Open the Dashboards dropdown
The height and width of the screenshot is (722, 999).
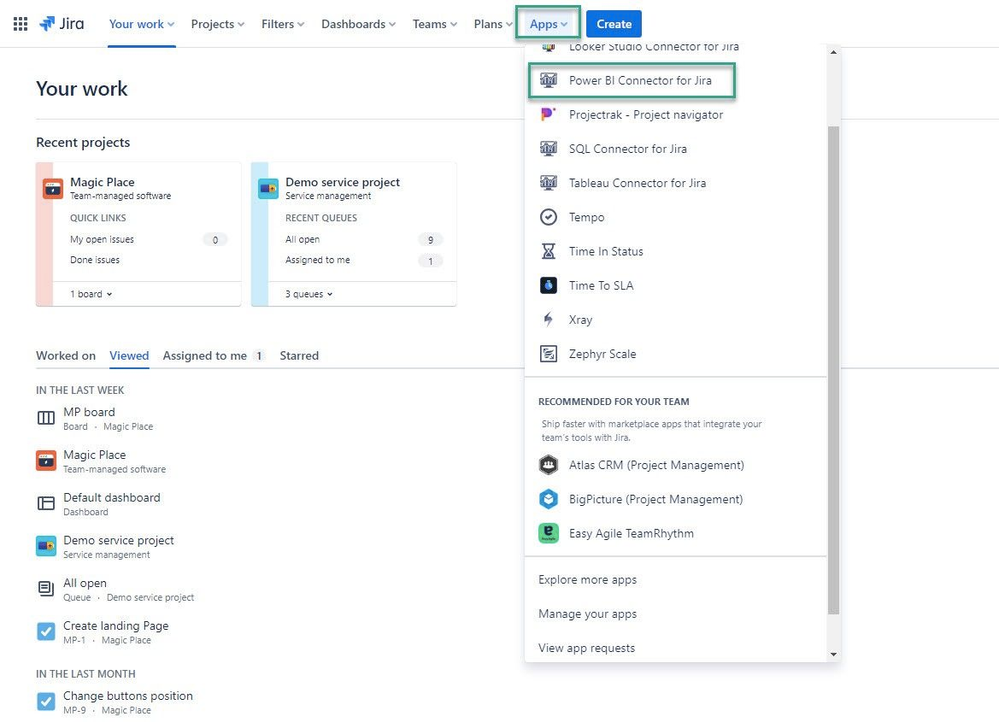point(358,24)
